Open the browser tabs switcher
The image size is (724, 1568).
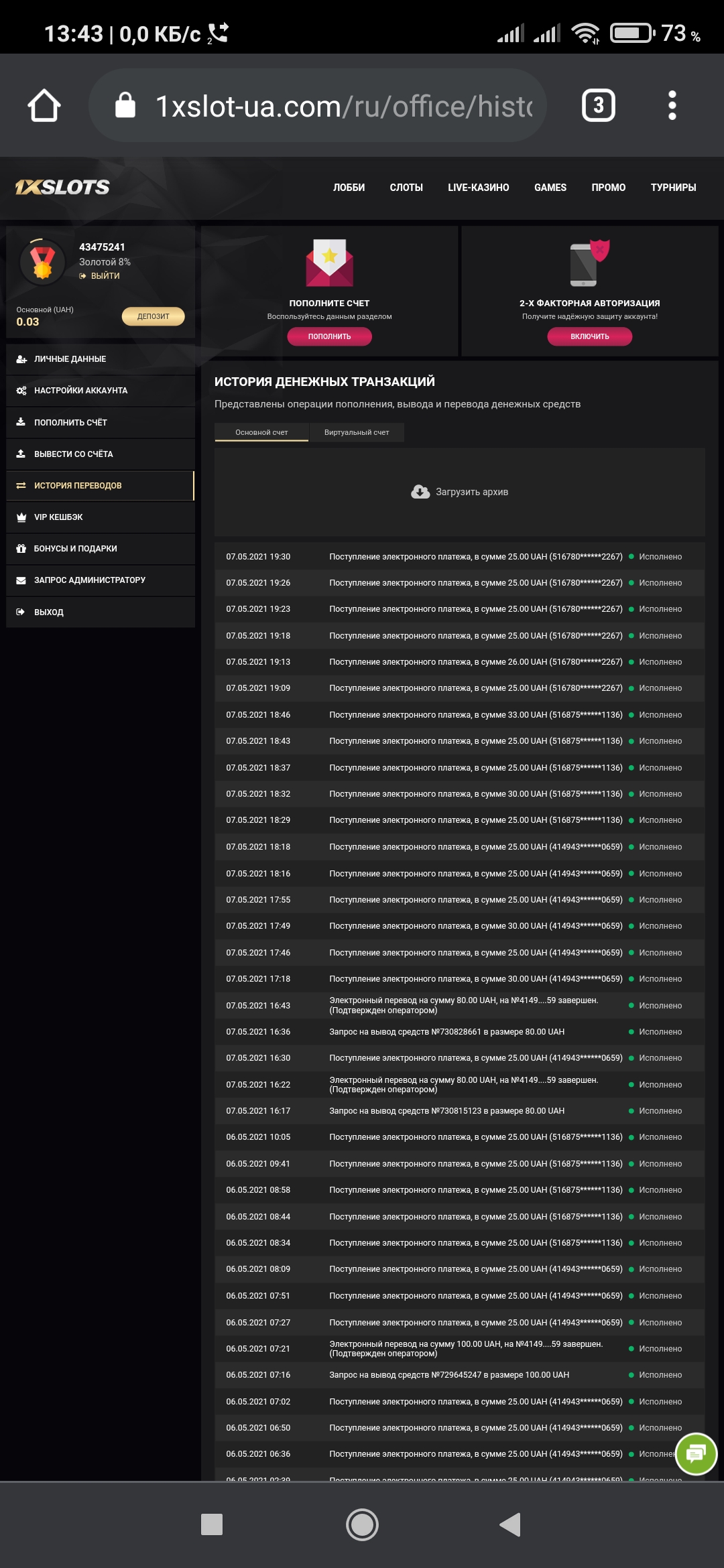(x=598, y=106)
